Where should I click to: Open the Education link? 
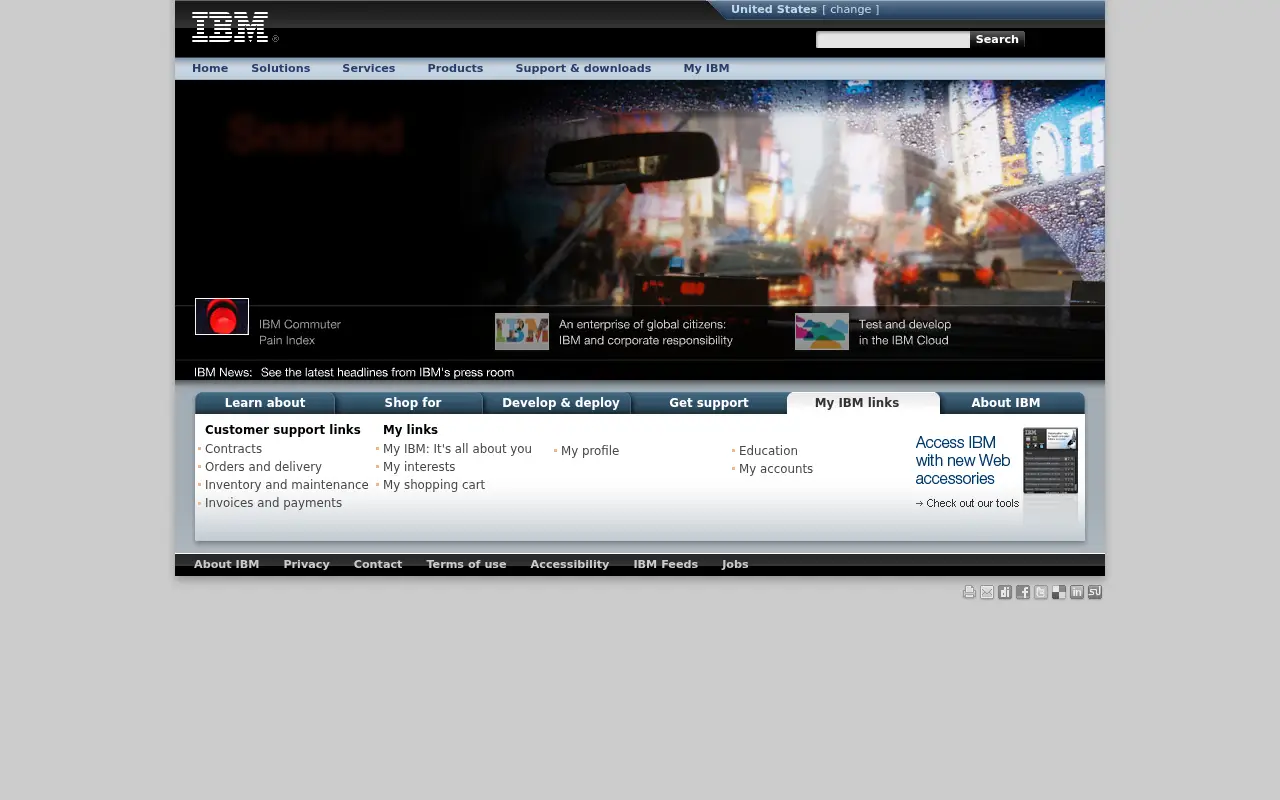768,451
